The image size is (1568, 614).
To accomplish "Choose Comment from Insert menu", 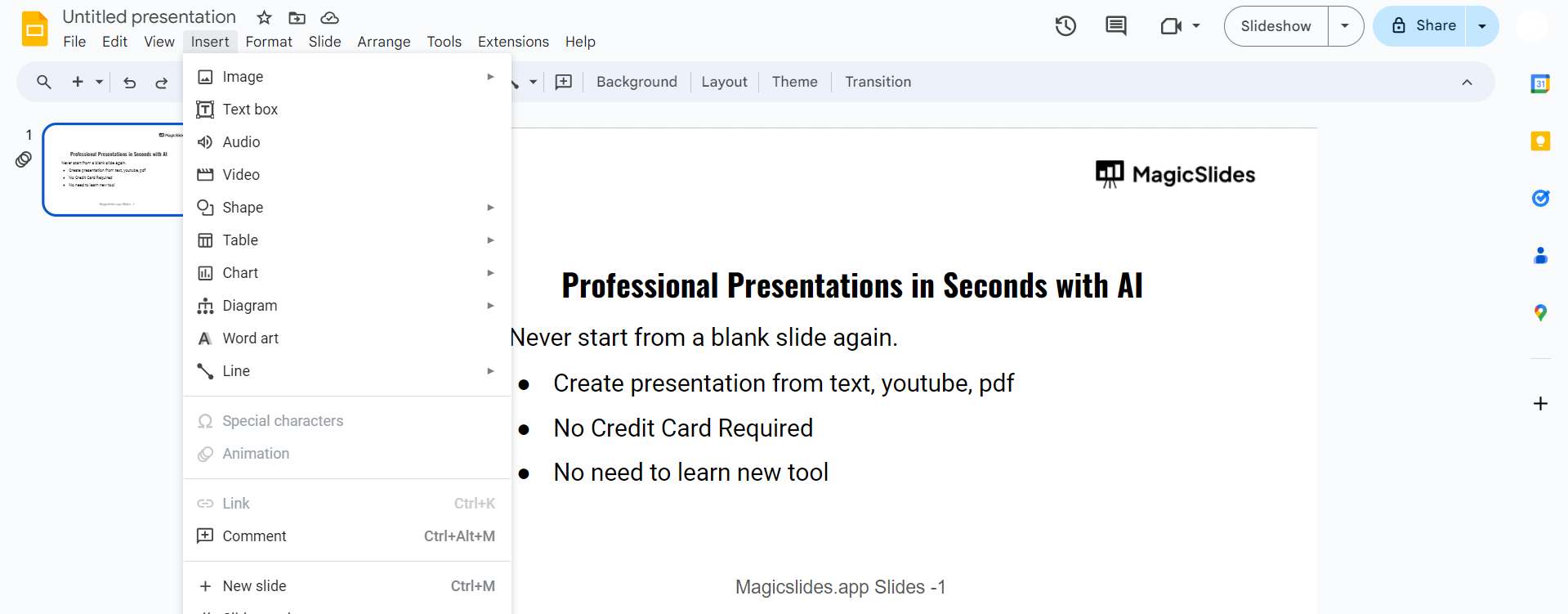I will click(347, 536).
